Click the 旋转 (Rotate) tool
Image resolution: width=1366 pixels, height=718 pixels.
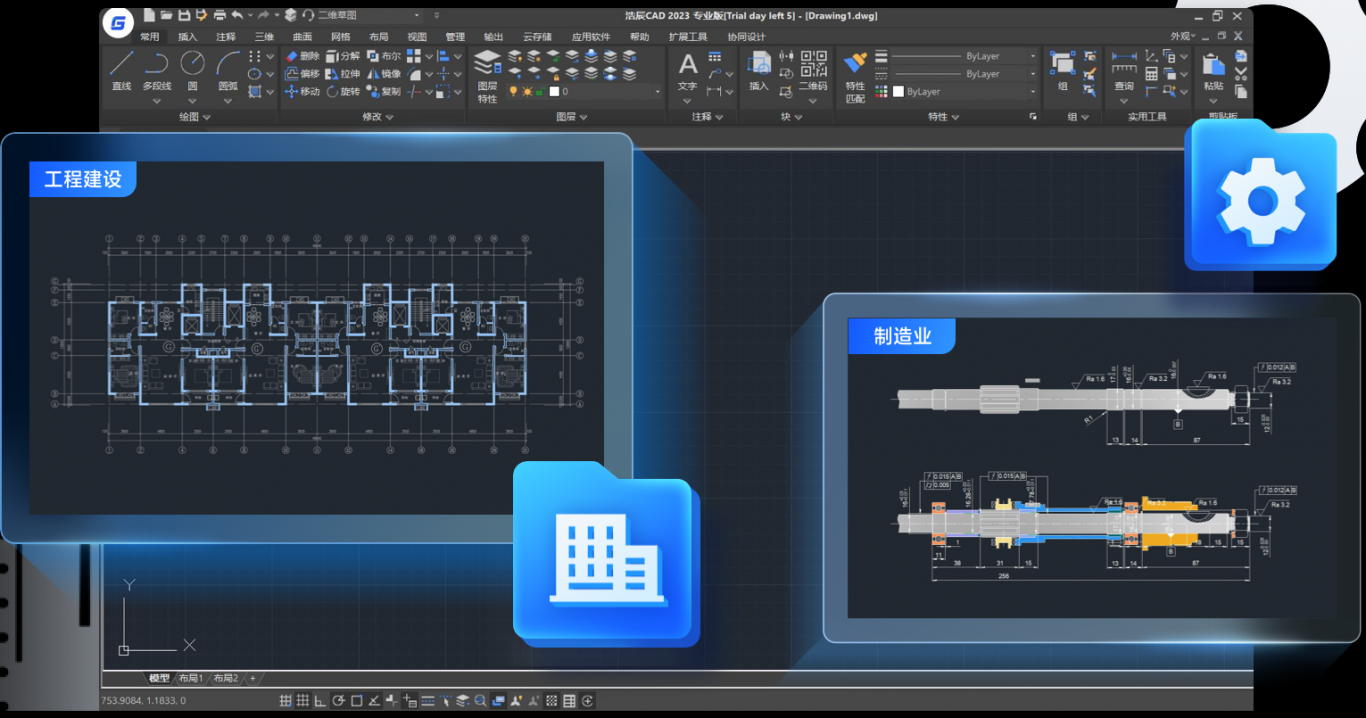pos(342,91)
